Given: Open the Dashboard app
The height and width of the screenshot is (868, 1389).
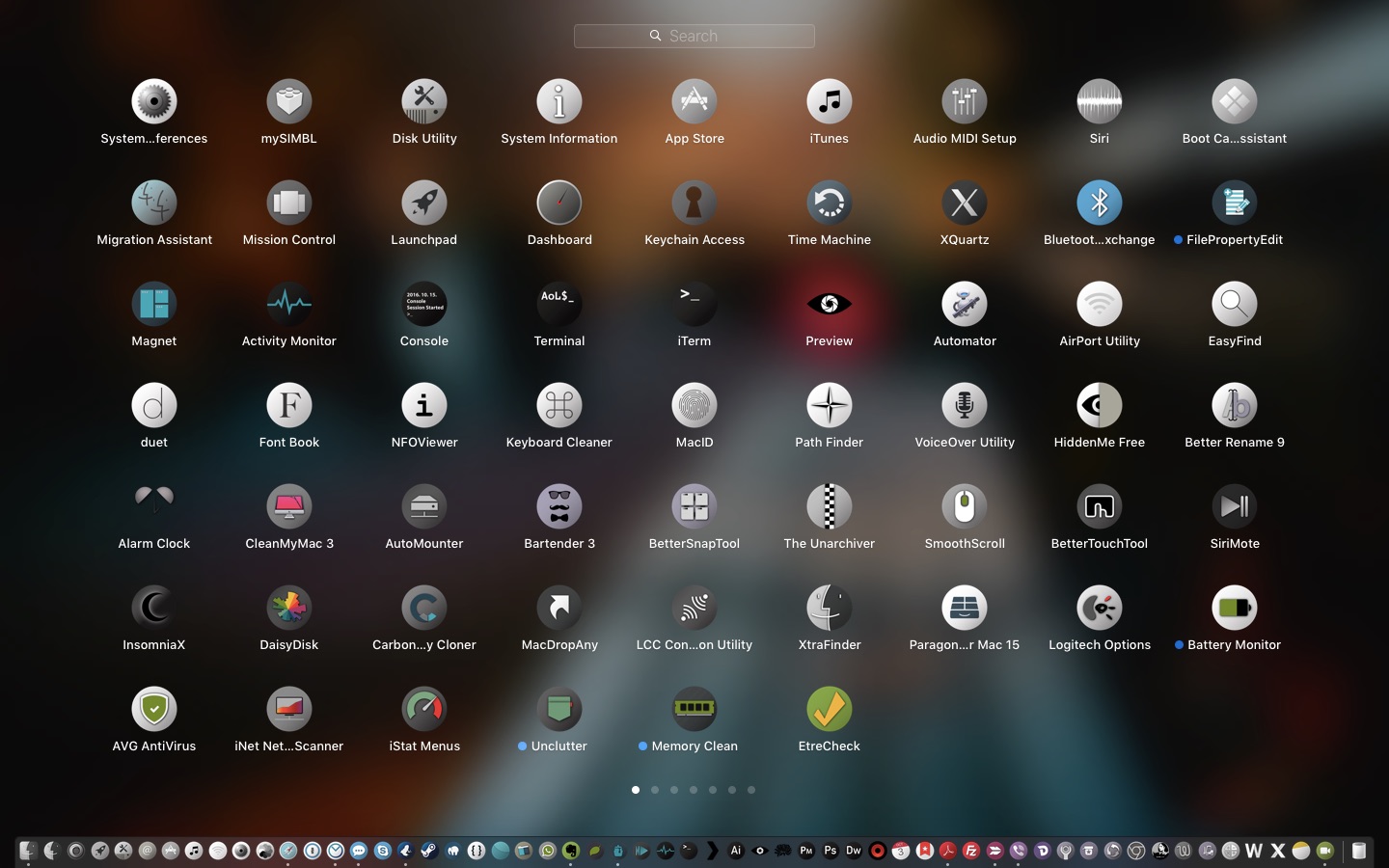Looking at the screenshot, I should click(x=559, y=203).
